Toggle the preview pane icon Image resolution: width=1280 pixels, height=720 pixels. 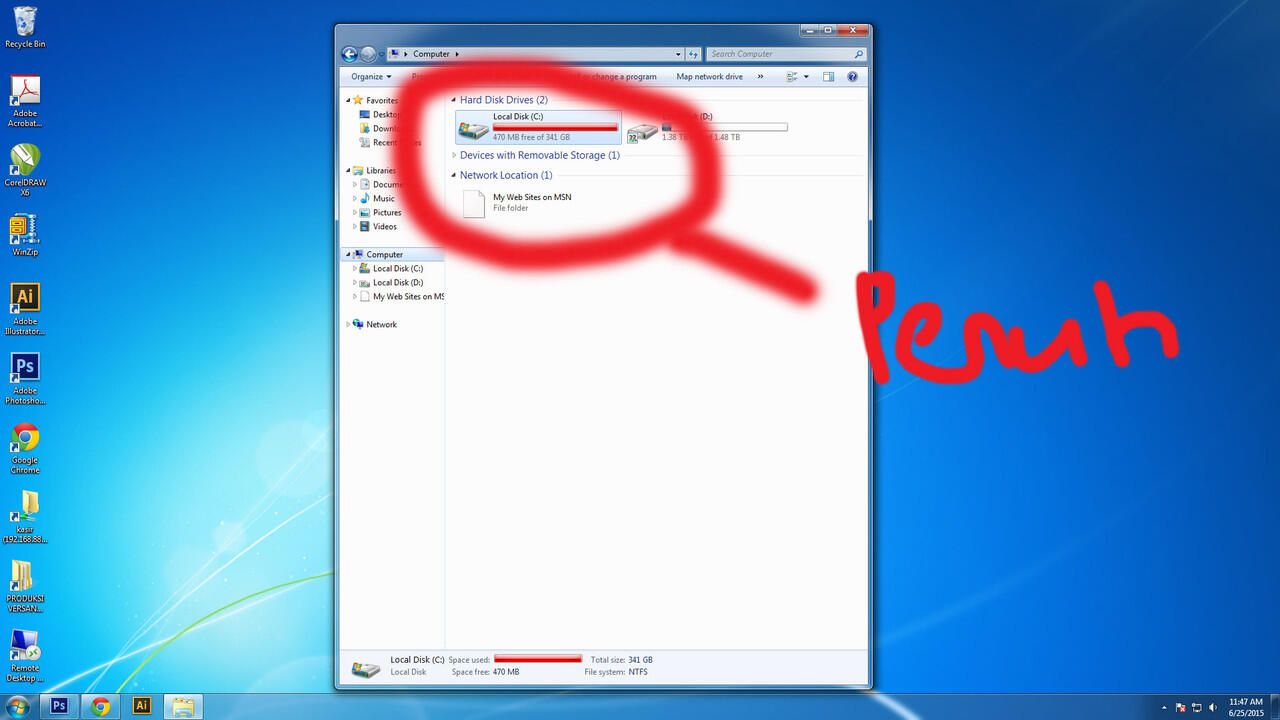click(828, 77)
